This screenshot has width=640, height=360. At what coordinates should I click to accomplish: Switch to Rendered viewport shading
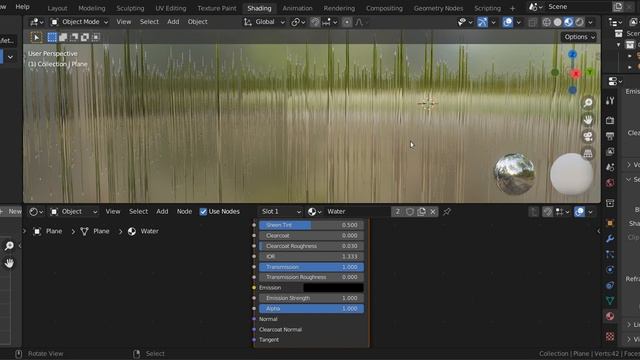click(580, 22)
